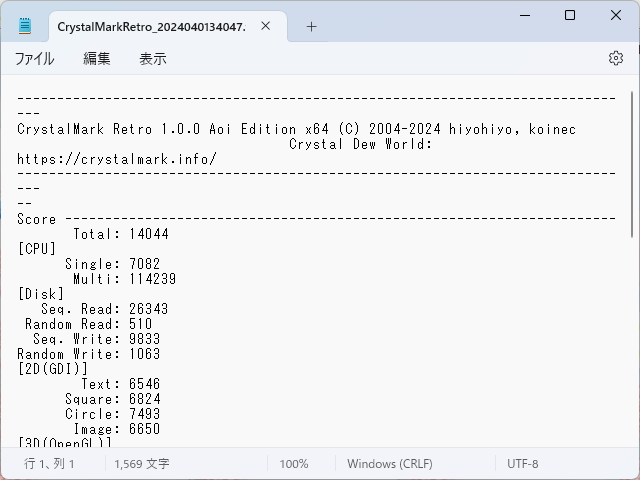The image size is (640, 480).
Task: Open the 表示 menu
Action: click(153, 59)
